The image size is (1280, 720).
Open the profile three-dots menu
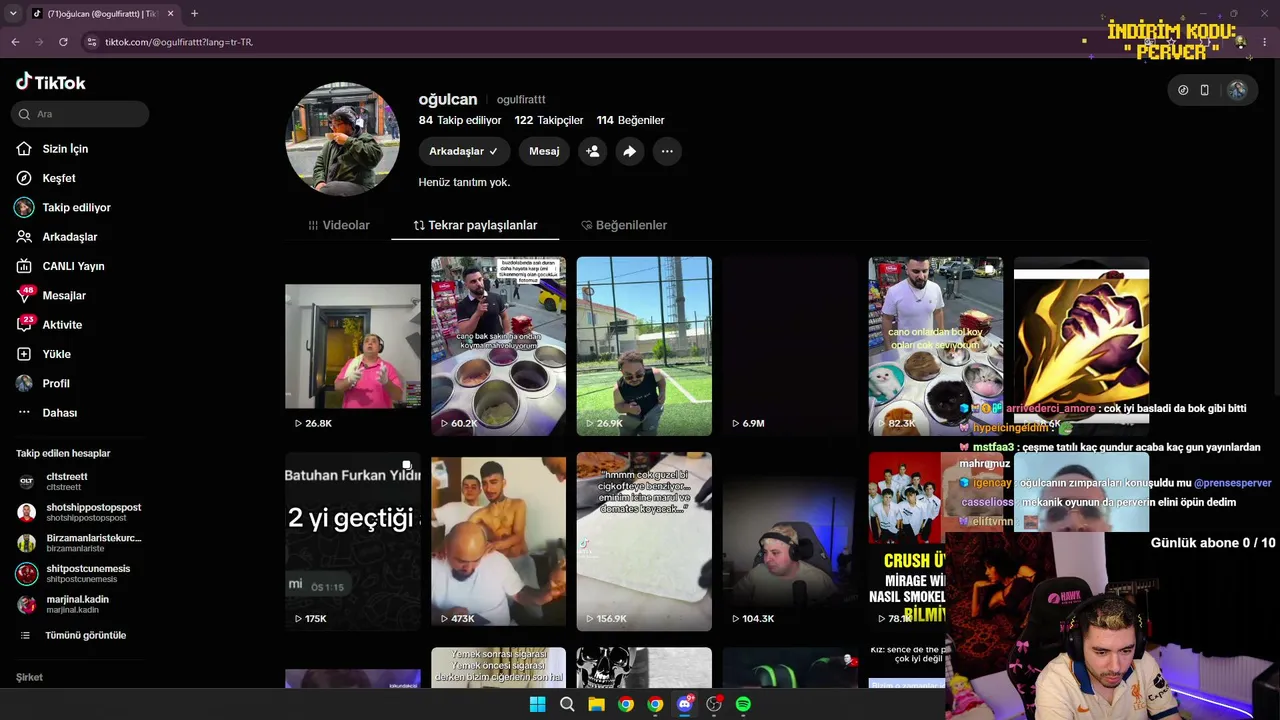pyautogui.click(x=666, y=151)
